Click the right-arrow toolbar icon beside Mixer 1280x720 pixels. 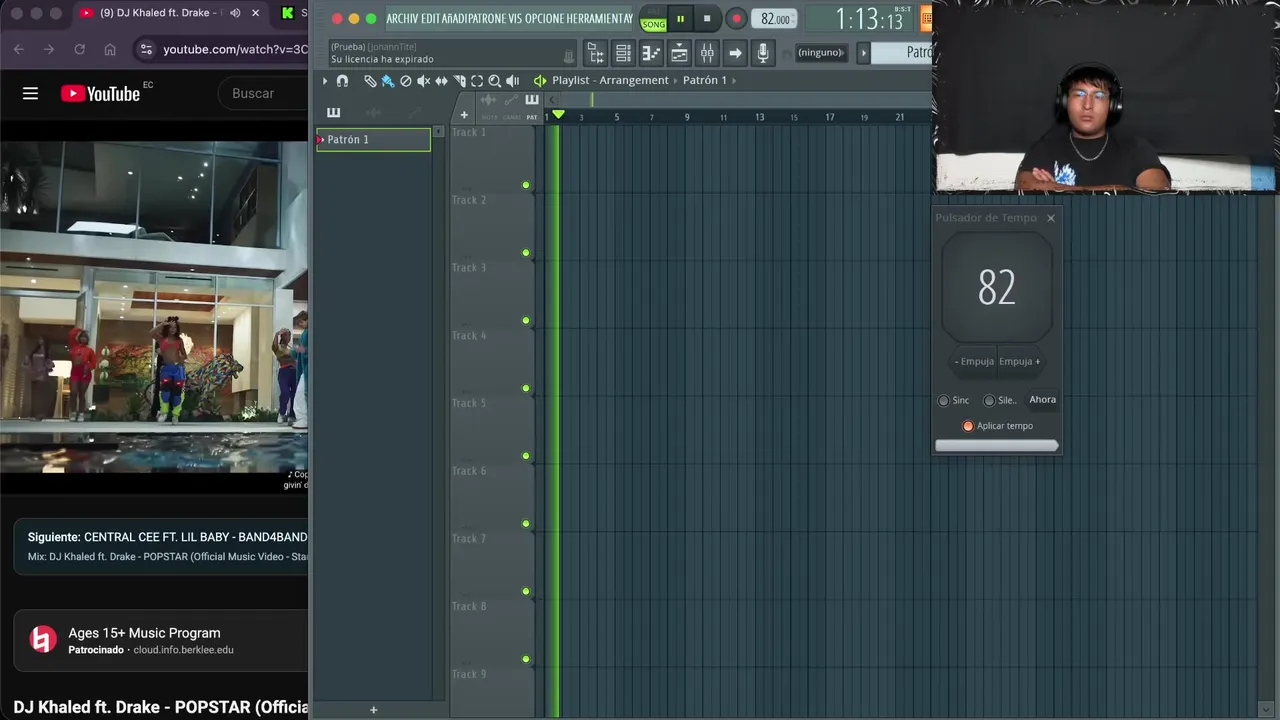click(x=735, y=53)
